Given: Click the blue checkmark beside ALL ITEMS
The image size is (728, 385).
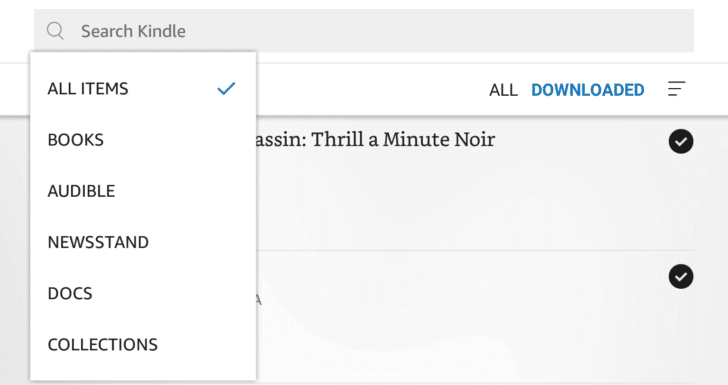Looking at the screenshot, I should coord(226,89).
